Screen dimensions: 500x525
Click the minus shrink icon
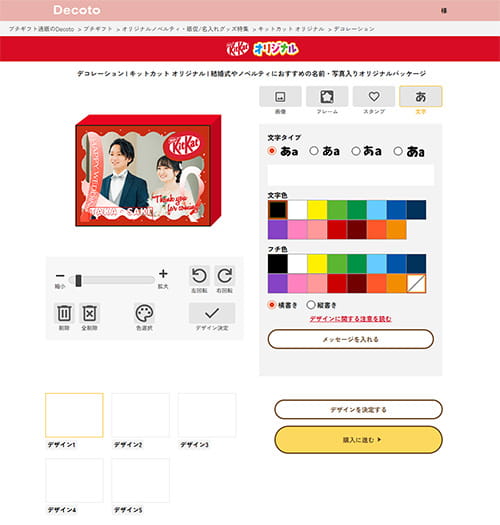(x=60, y=276)
